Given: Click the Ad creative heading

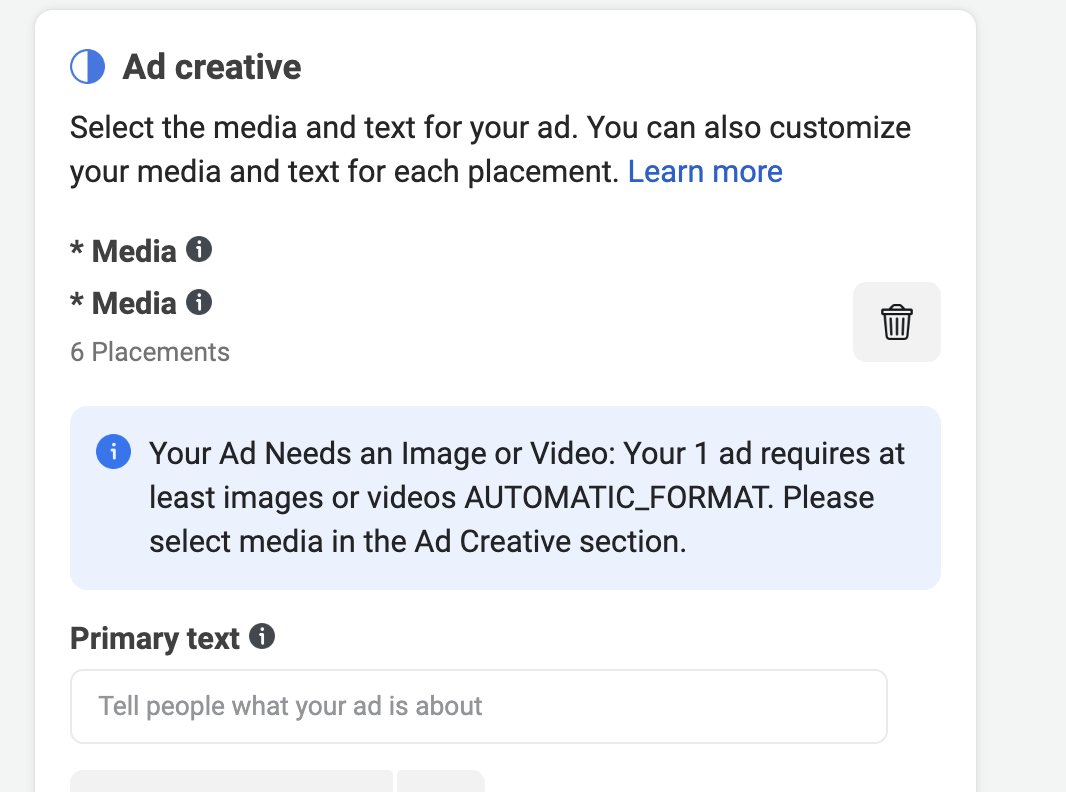Looking at the screenshot, I should (x=211, y=67).
